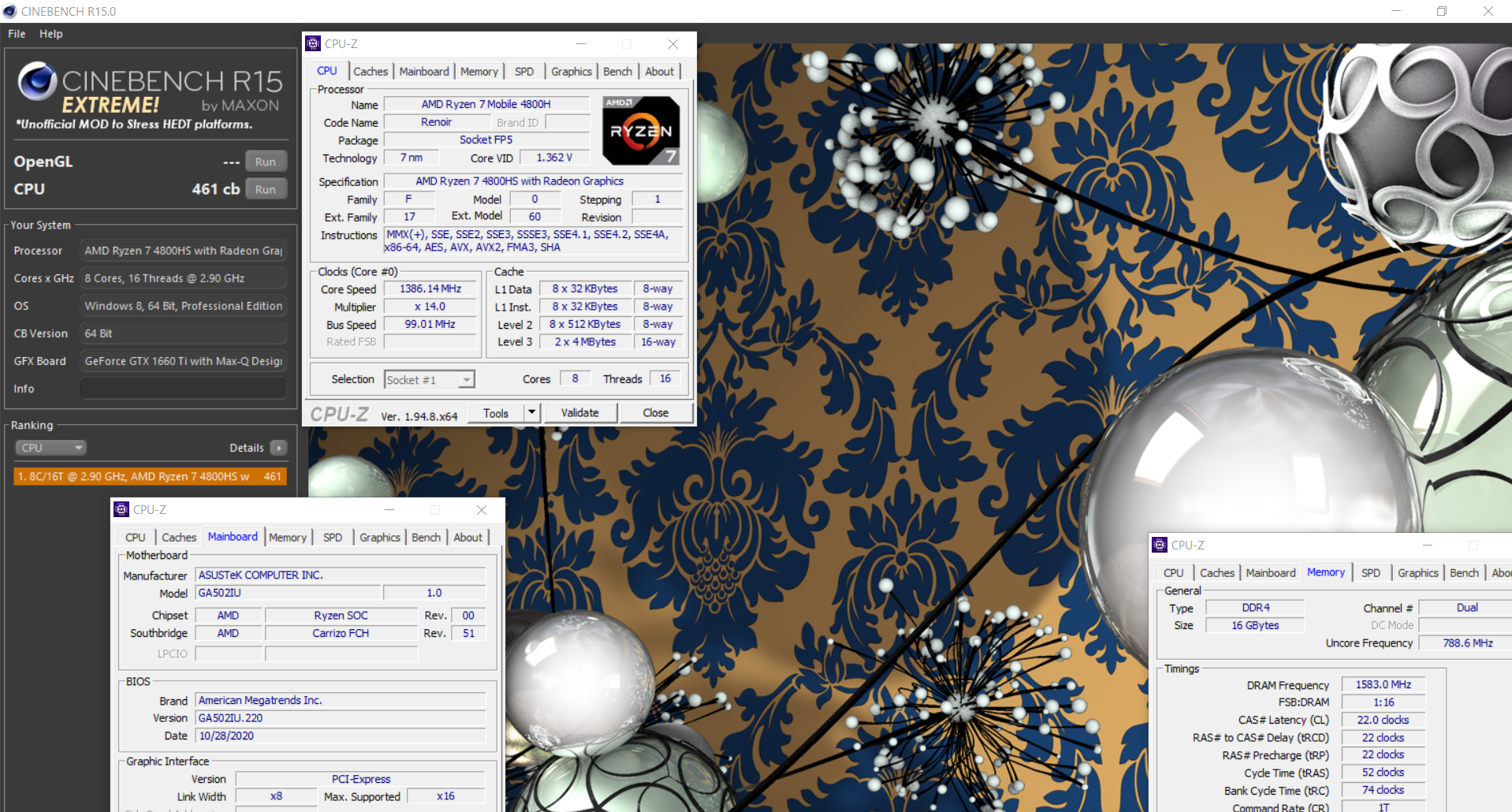1512x812 pixels.
Task: Select About tab in Mainboard CPU-Z window
Action: point(468,537)
